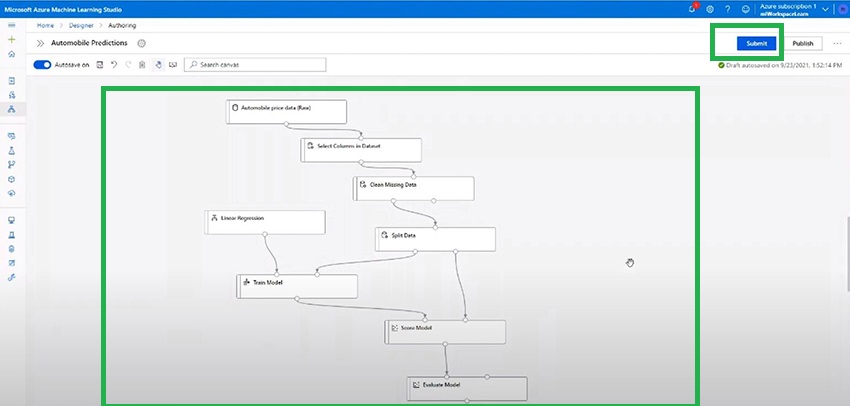Open more options ellipsis beside Publish
Image resolution: width=850 pixels, height=406 pixels.
click(x=837, y=43)
